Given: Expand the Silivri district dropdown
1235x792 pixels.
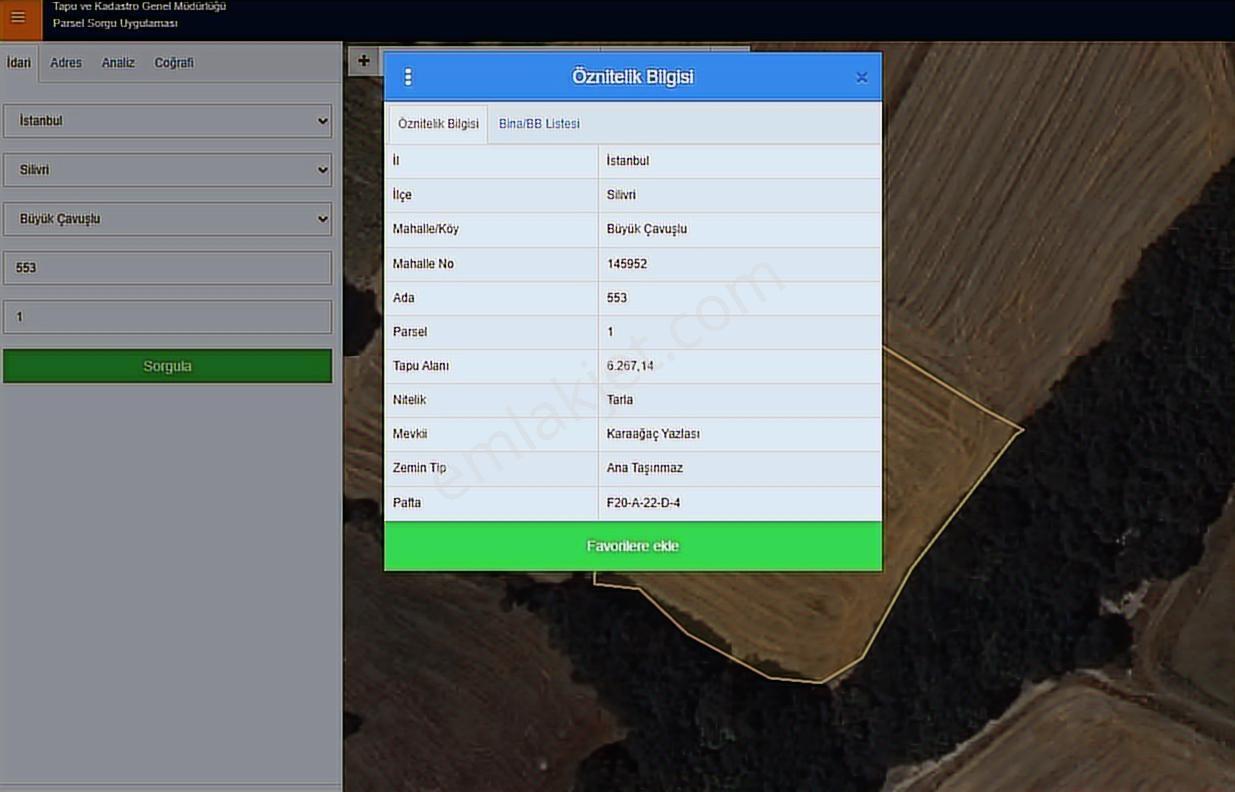Looking at the screenshot, I should point(167,170).
